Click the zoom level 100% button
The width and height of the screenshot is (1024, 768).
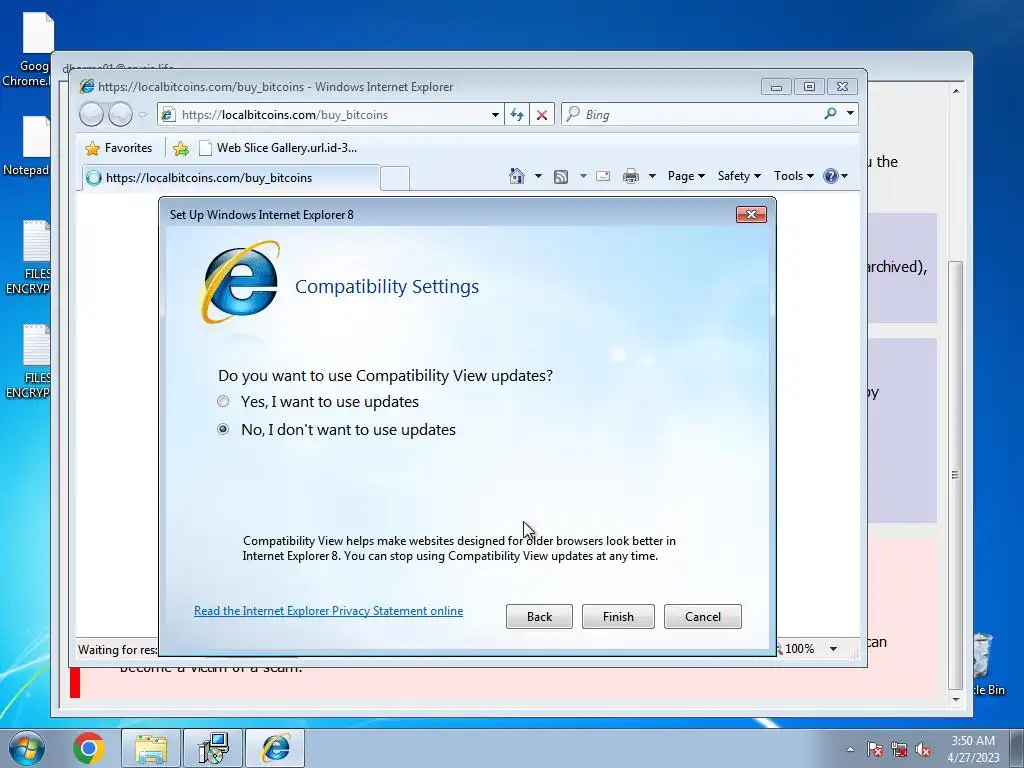tap(795, 648)
